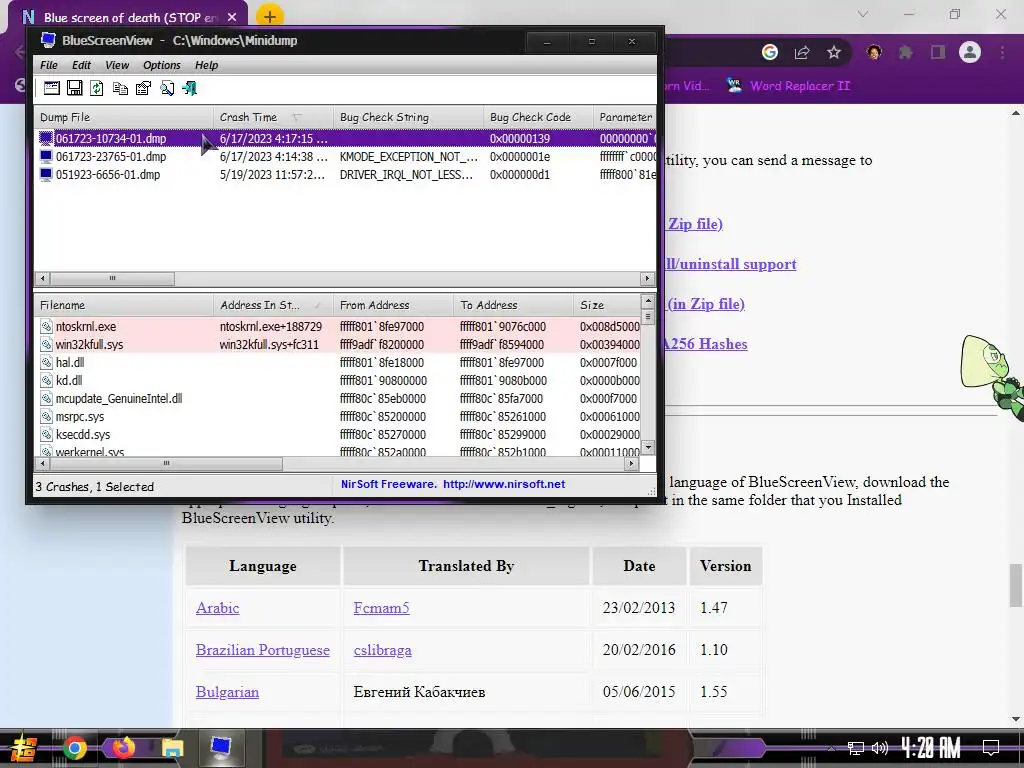Open Chrome's tab search chevron
The height and width of the screenshot is (768, 1024).
863,14
